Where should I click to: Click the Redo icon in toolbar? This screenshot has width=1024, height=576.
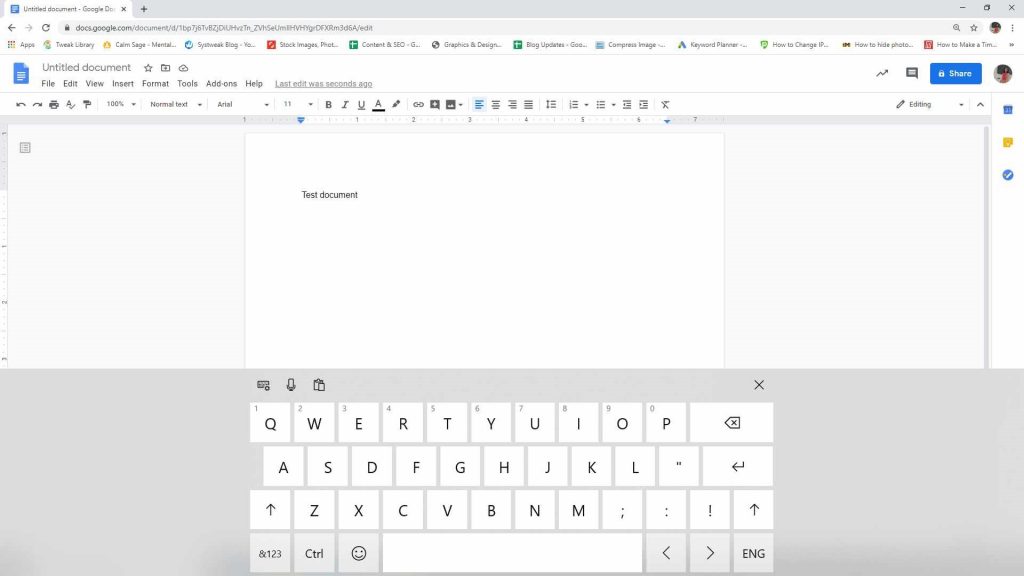point(37,104)
